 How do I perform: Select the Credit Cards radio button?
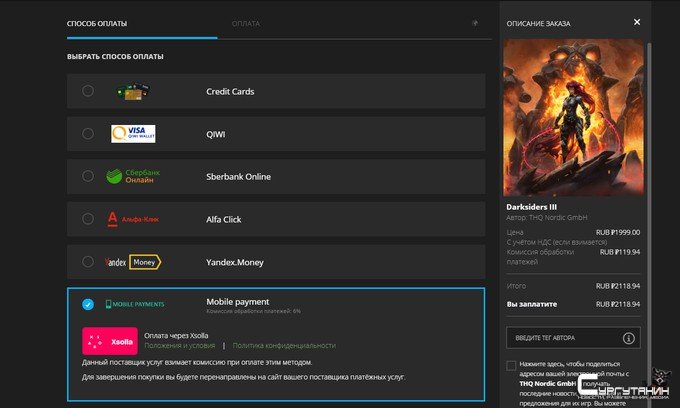[88, 91]
